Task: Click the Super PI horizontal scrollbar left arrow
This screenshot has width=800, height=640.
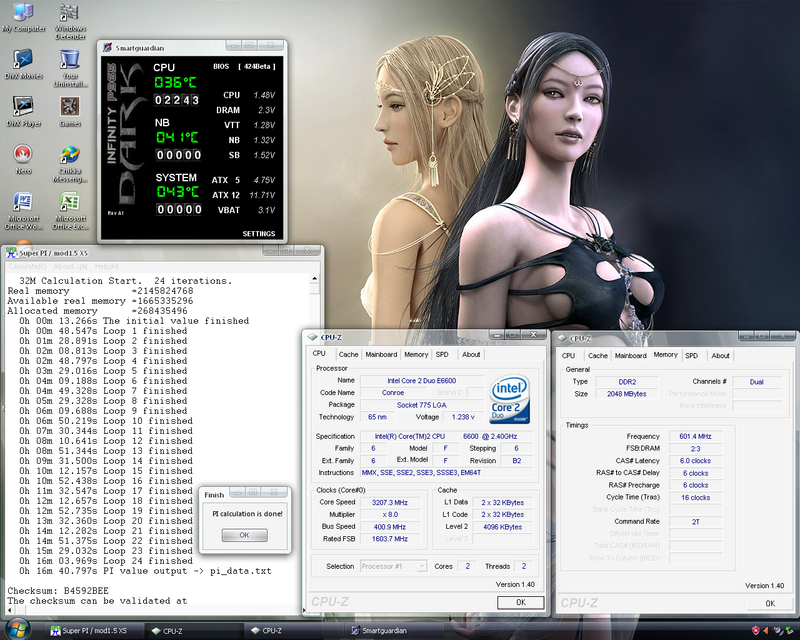Action: (10, 610)
